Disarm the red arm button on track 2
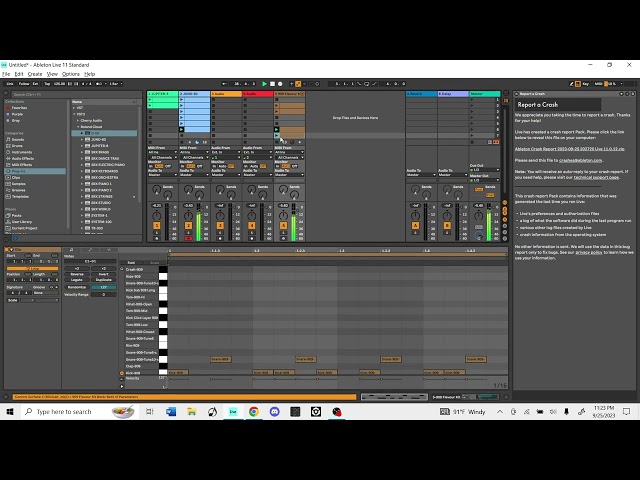640x480 pixels. pyautogui.click(x=188, y=238)
